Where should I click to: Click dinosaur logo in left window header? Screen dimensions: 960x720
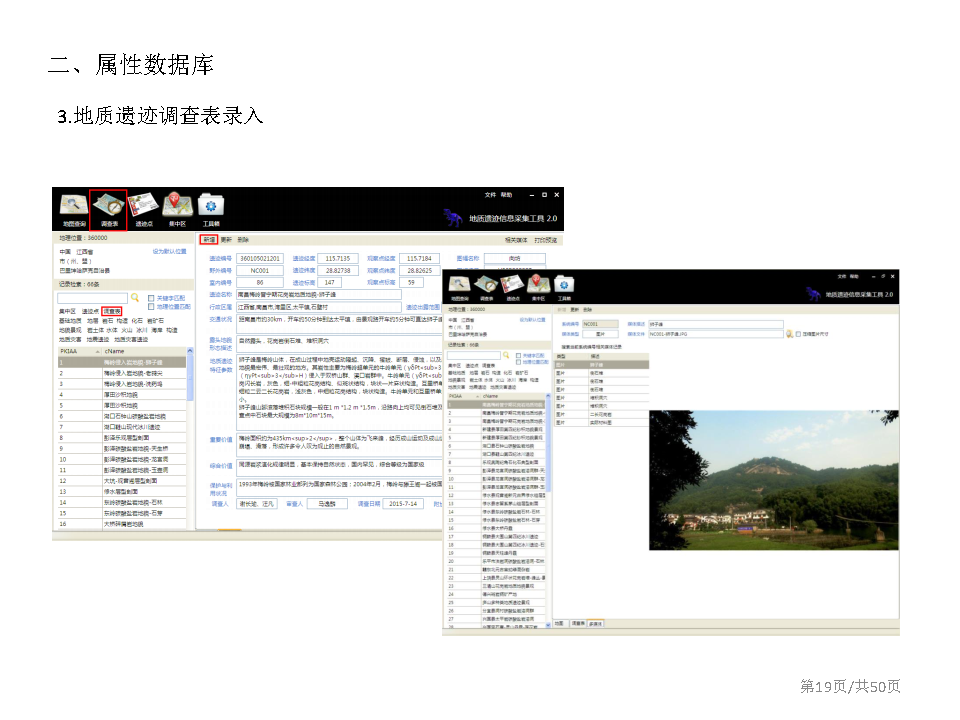point(452,217)
